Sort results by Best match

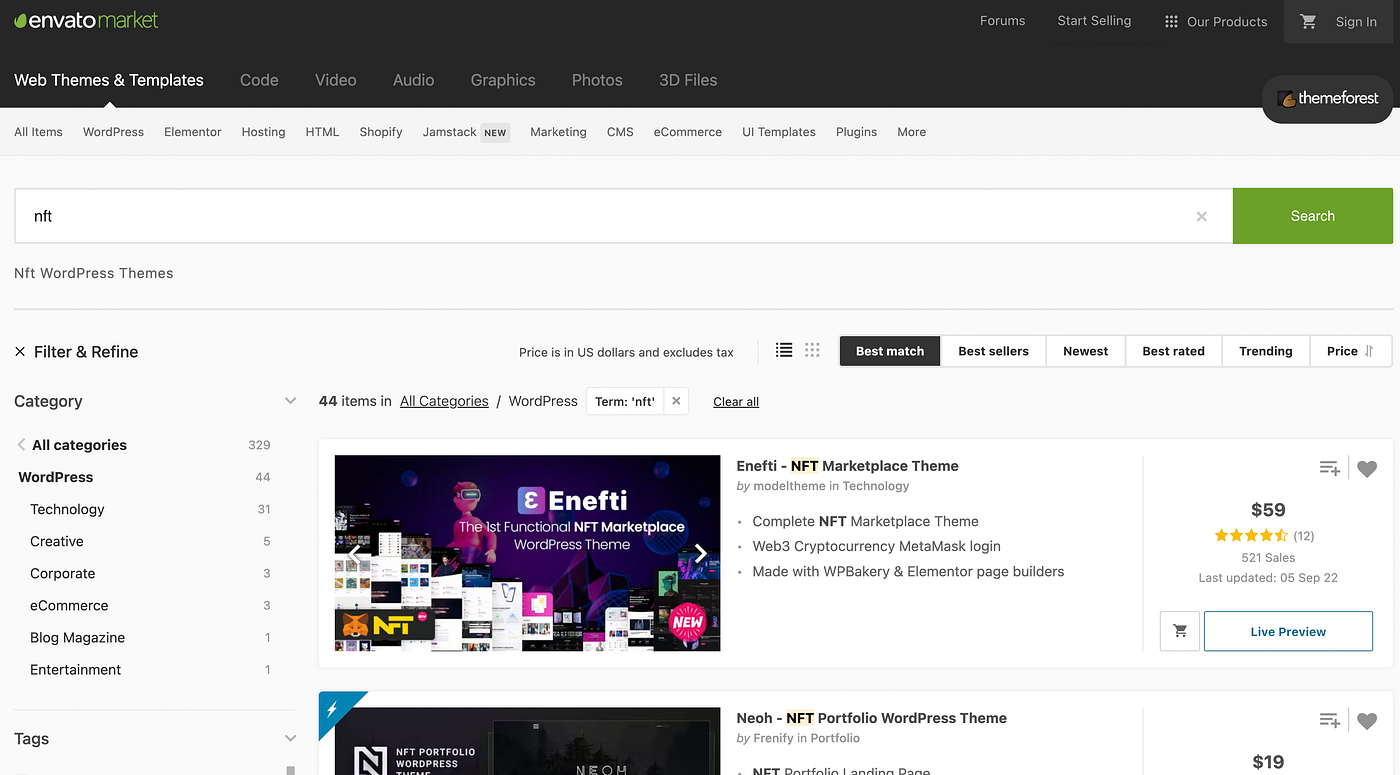click(890, 351)
